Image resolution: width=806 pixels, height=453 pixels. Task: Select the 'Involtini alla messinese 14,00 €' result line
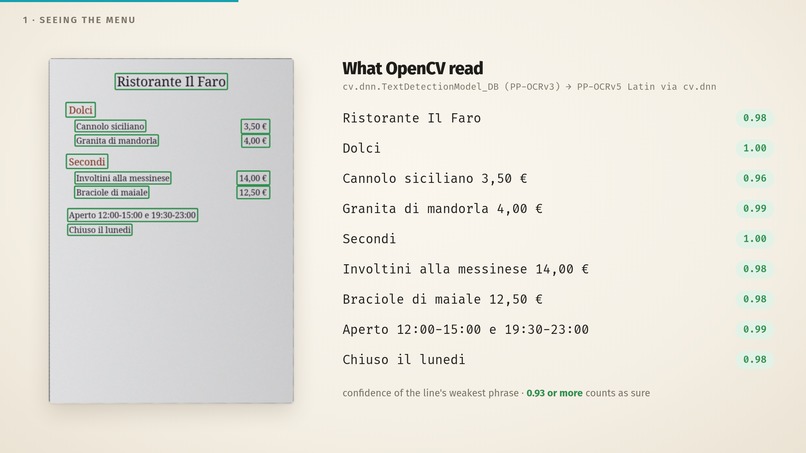click(466, 269)
